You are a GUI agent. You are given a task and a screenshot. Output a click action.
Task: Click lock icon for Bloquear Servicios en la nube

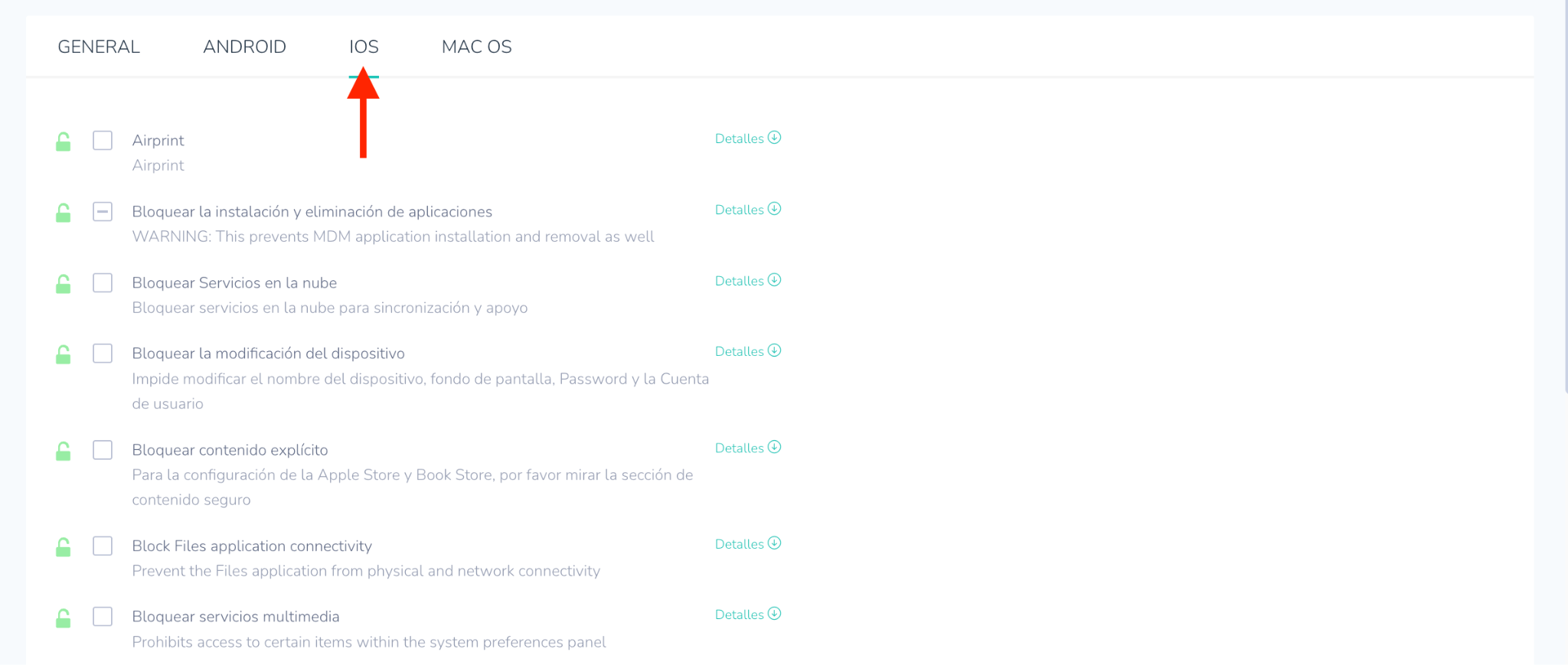click(x=64, y=284)
